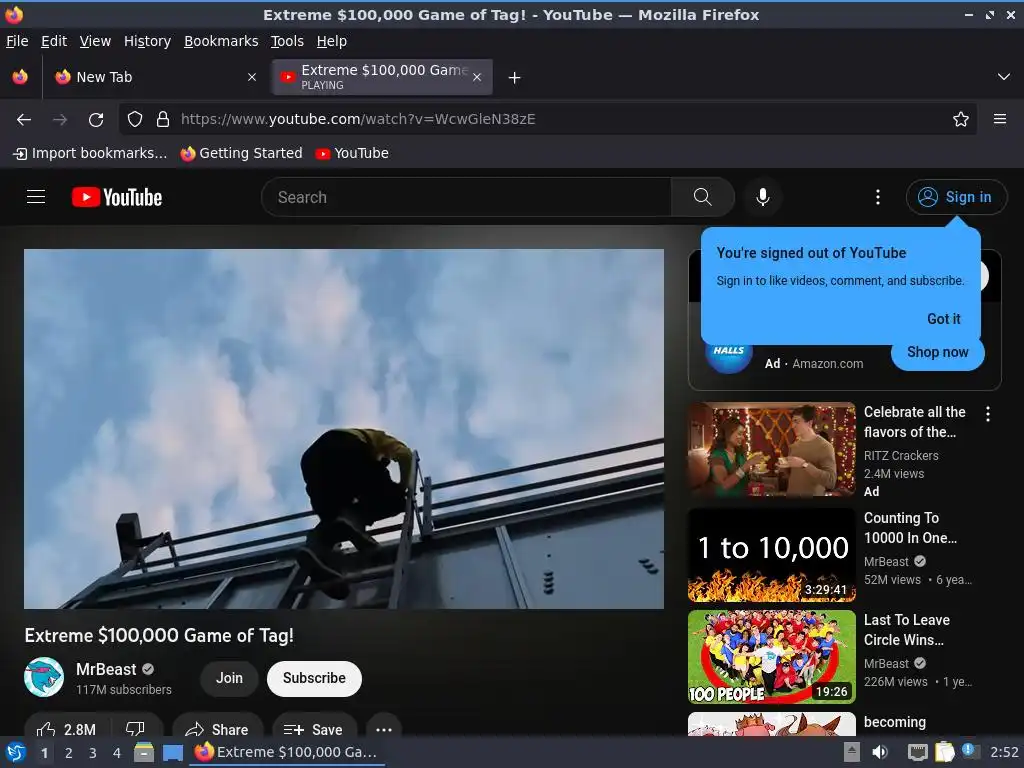The width and height of the screenshot is (1024, 768).
Task: Open Last To Leave Circle thumbnail
Action: coord(771,657)
